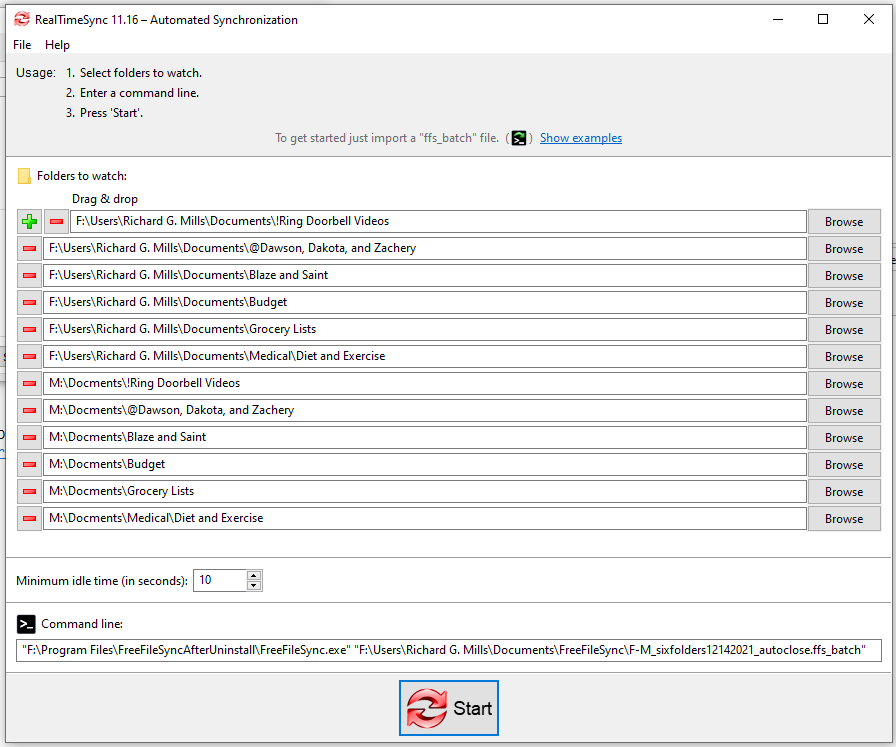Open the File menu
The width and height of the screenshot is (896, 747).
[22, 45]
